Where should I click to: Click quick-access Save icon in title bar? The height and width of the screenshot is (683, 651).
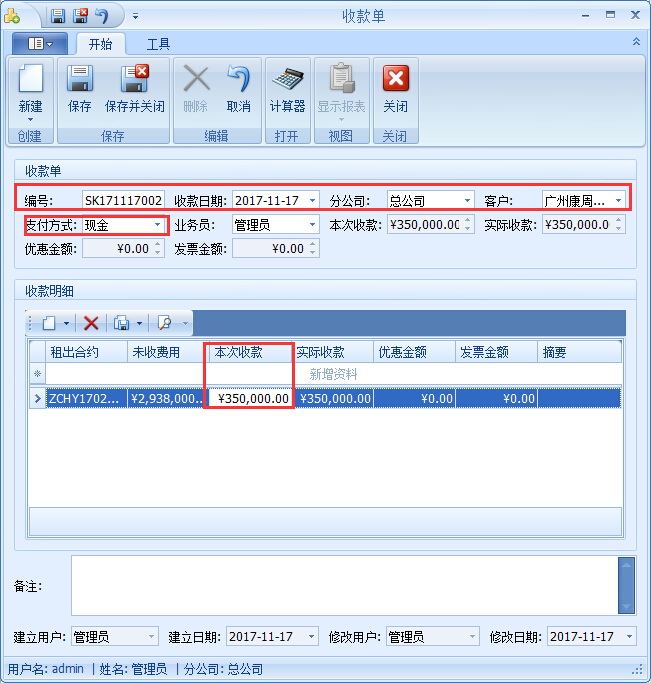click(x=57, y=16)
